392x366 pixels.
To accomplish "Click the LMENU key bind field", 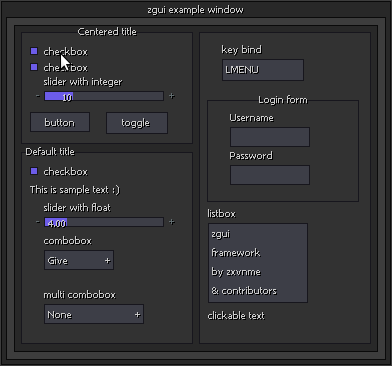I will (263, 70).
